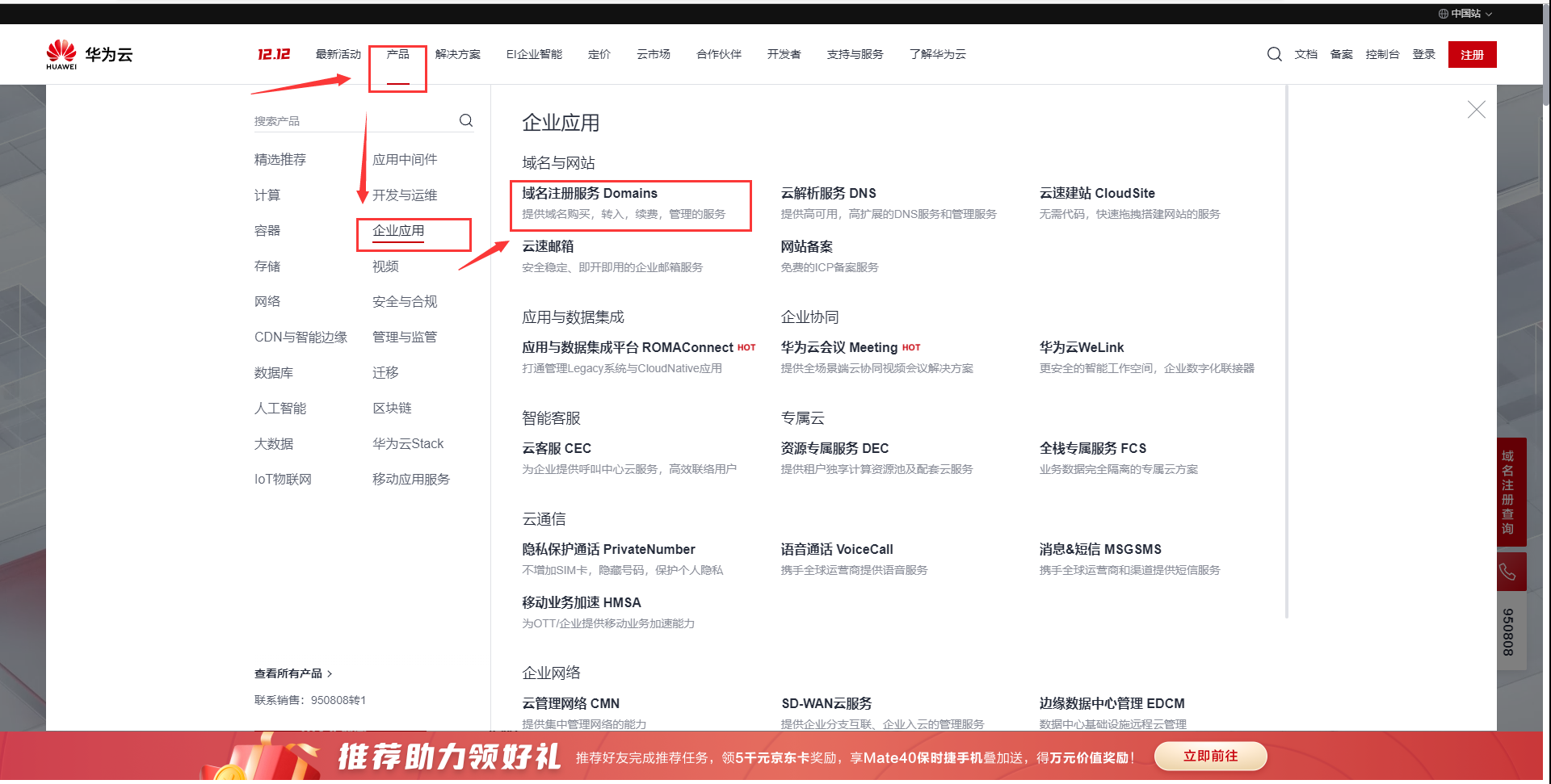Click the 备案 link in header
This screenshot has height=784, width=1551.
1342,54
